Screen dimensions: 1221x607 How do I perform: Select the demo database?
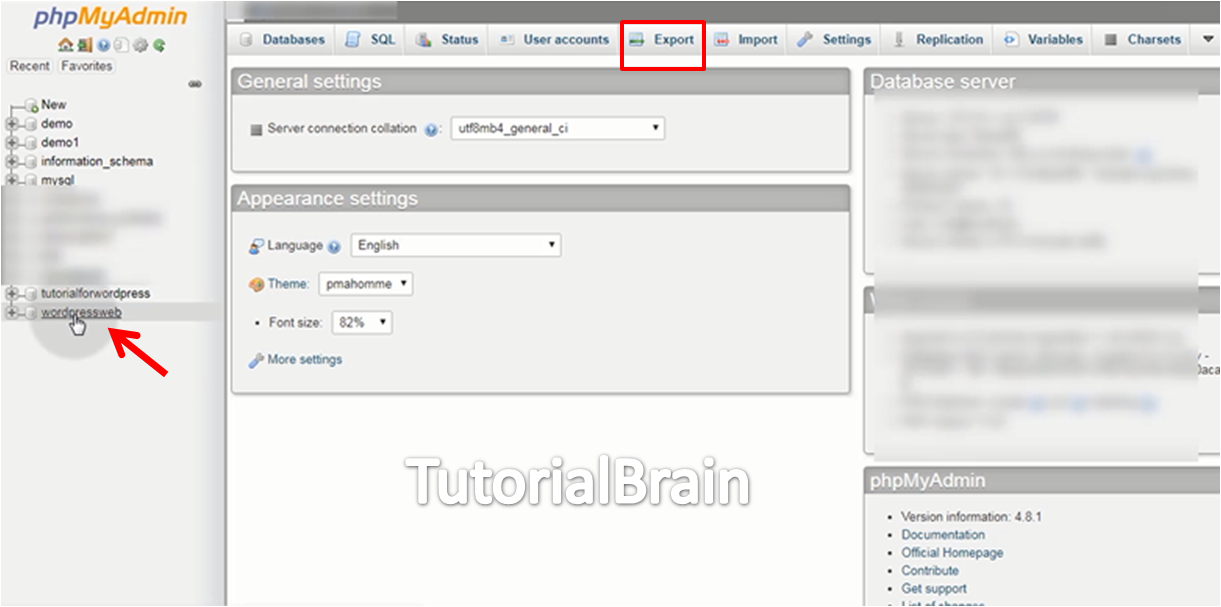pos(57,124)
